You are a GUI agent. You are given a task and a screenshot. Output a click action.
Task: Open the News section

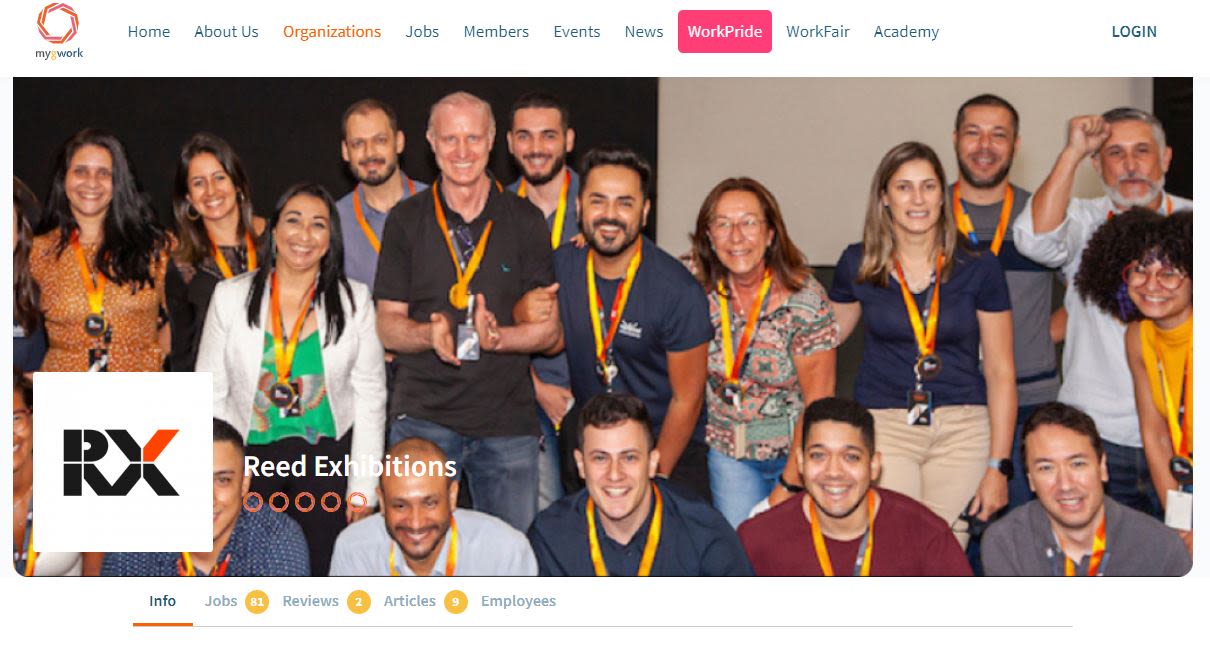point(644,32)
